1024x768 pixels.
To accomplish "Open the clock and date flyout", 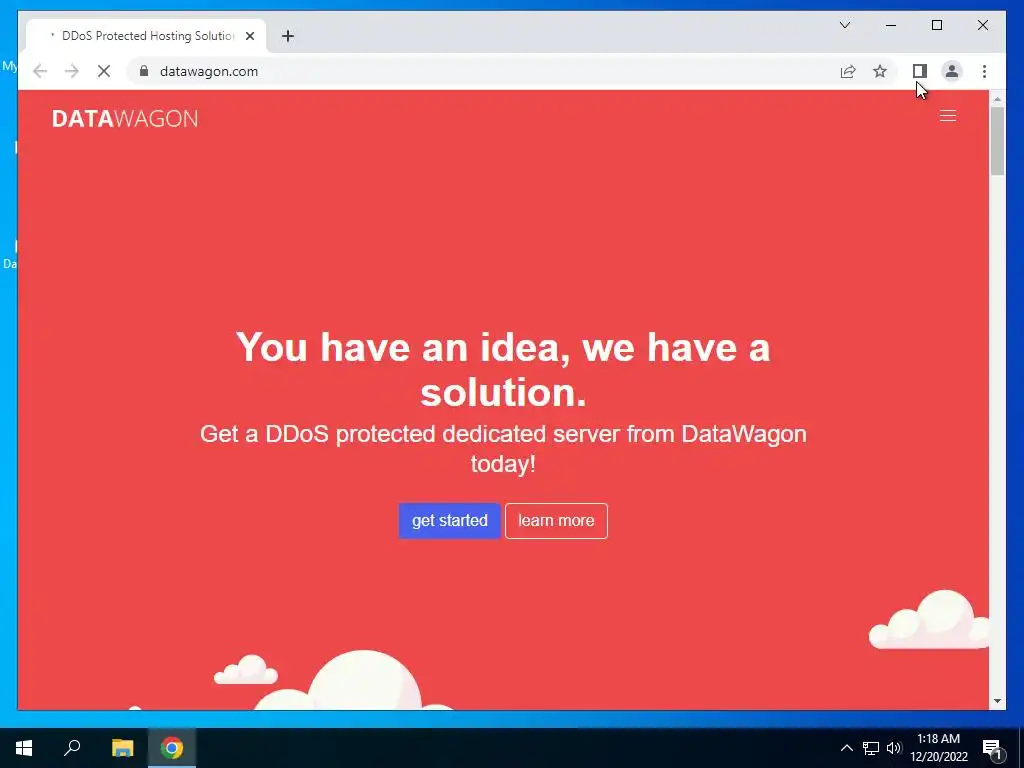I will (938, 748).
